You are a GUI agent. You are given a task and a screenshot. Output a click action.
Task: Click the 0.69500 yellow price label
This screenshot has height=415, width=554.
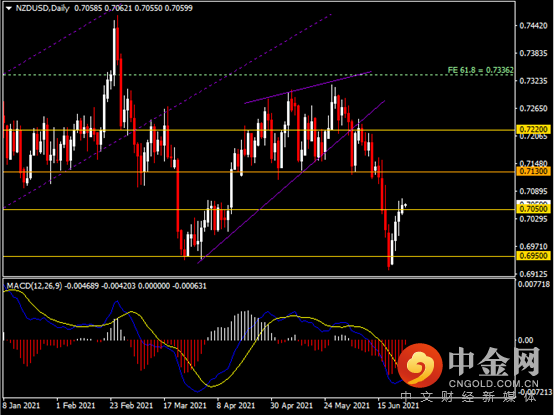pyautogui.click(x=534, y=256)
